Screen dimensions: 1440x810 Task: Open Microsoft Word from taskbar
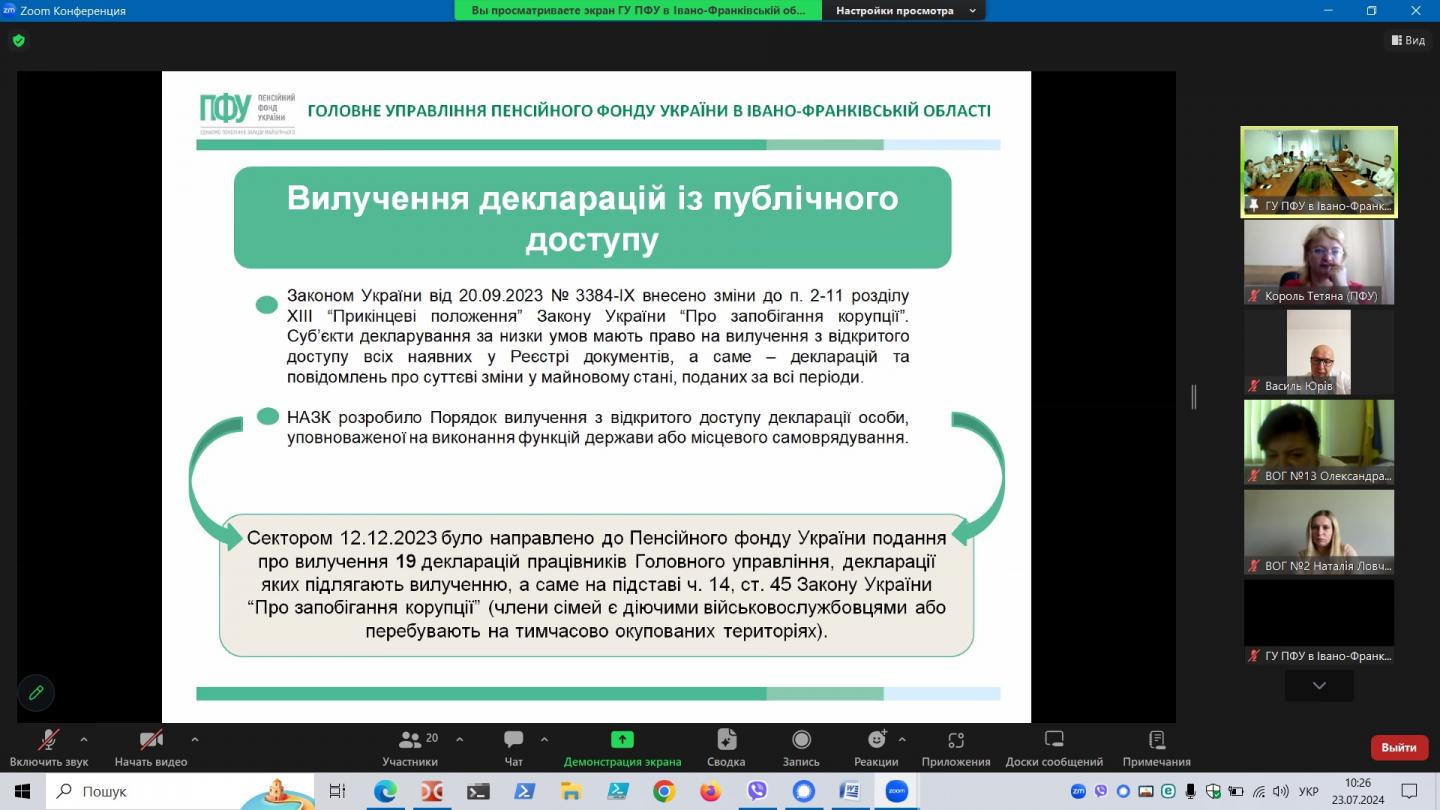(850, 791)
